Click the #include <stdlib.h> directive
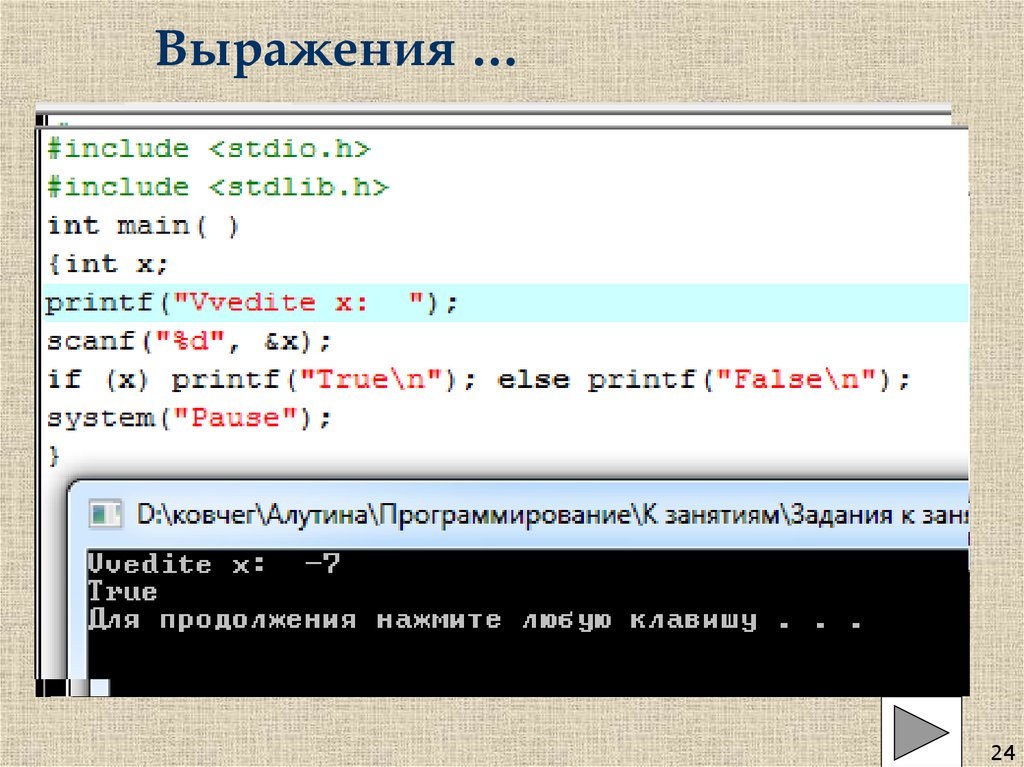Viewport: 1024px width, 767px height. (216, 186)
